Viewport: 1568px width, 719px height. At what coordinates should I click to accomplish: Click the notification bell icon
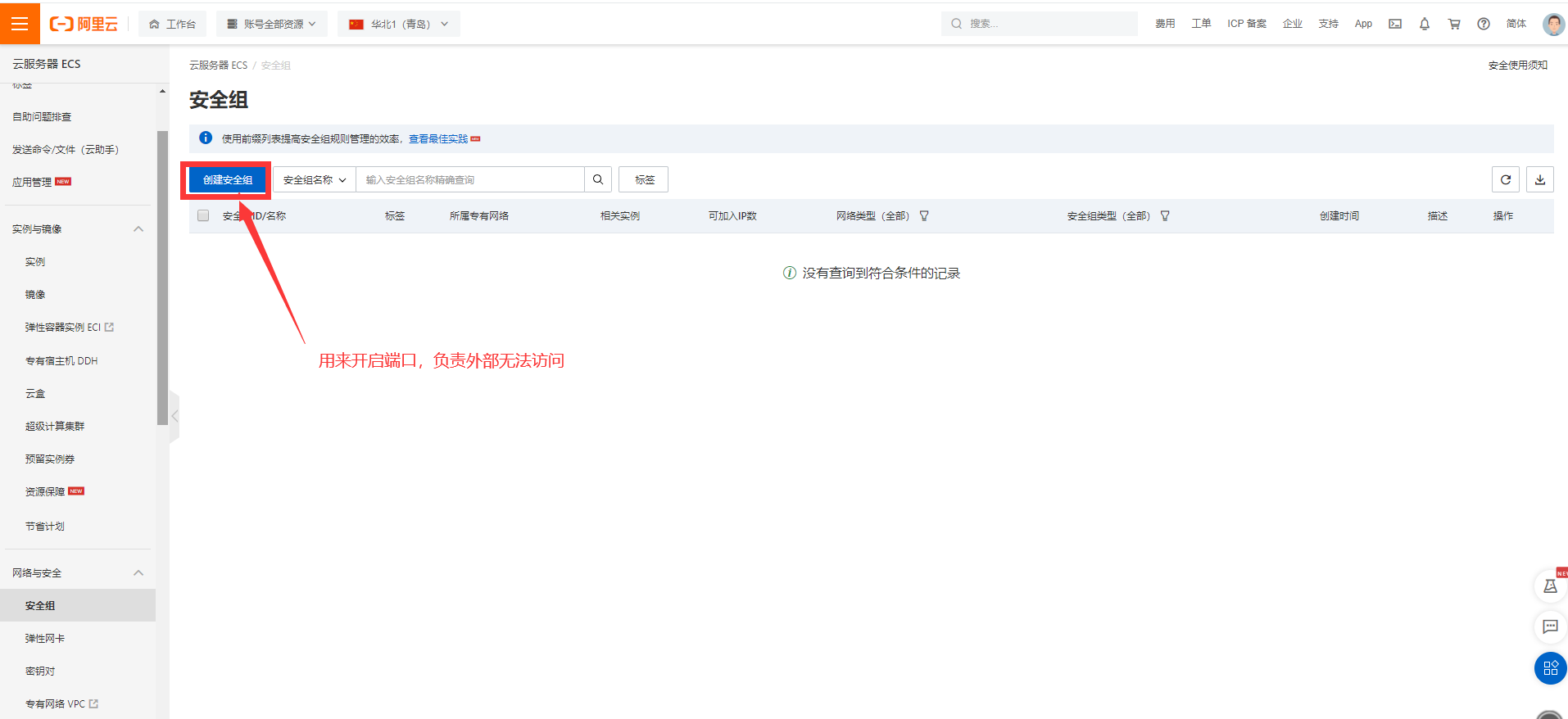(x=1425, y=24)
